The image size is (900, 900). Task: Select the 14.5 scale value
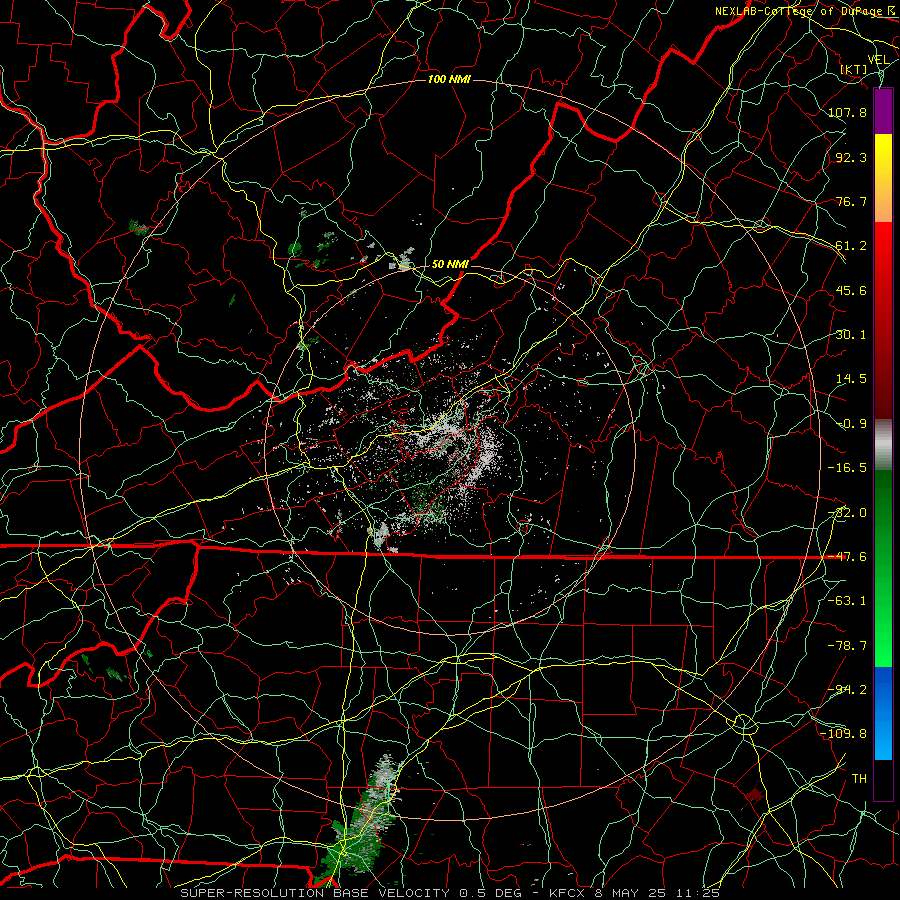pyautogui.click(x=851, y=379)
